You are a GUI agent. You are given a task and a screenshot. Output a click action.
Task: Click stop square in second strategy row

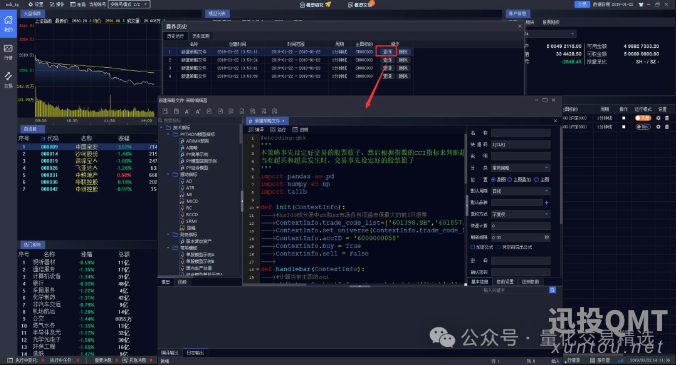624,127
